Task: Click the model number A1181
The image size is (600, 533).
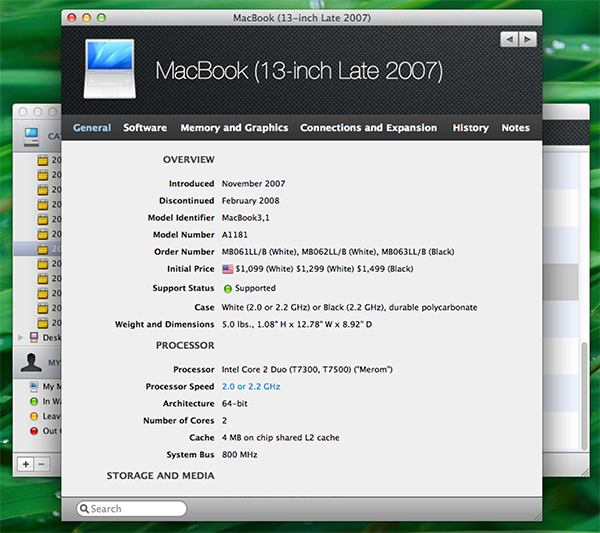Action: coord(235,235)
